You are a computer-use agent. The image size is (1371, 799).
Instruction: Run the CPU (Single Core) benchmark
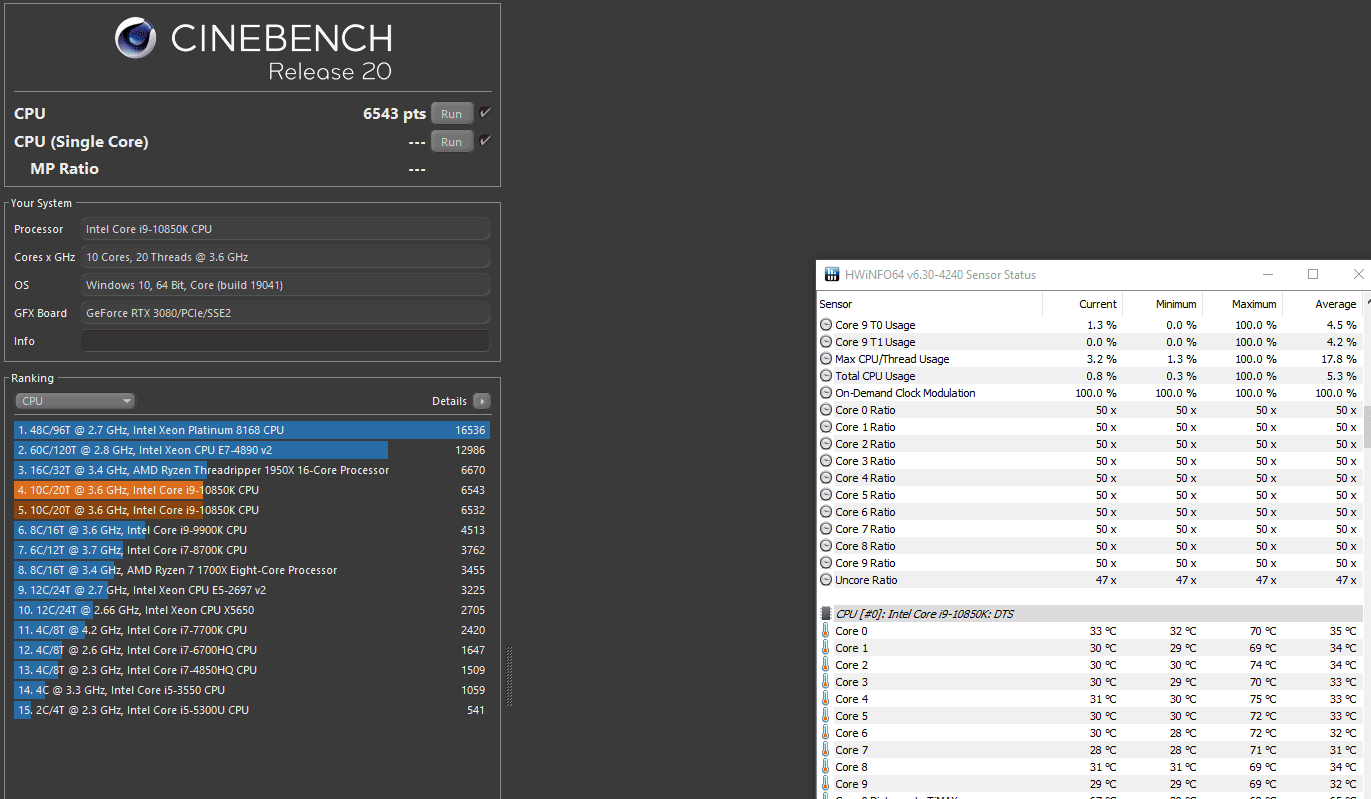coord(452,142)
